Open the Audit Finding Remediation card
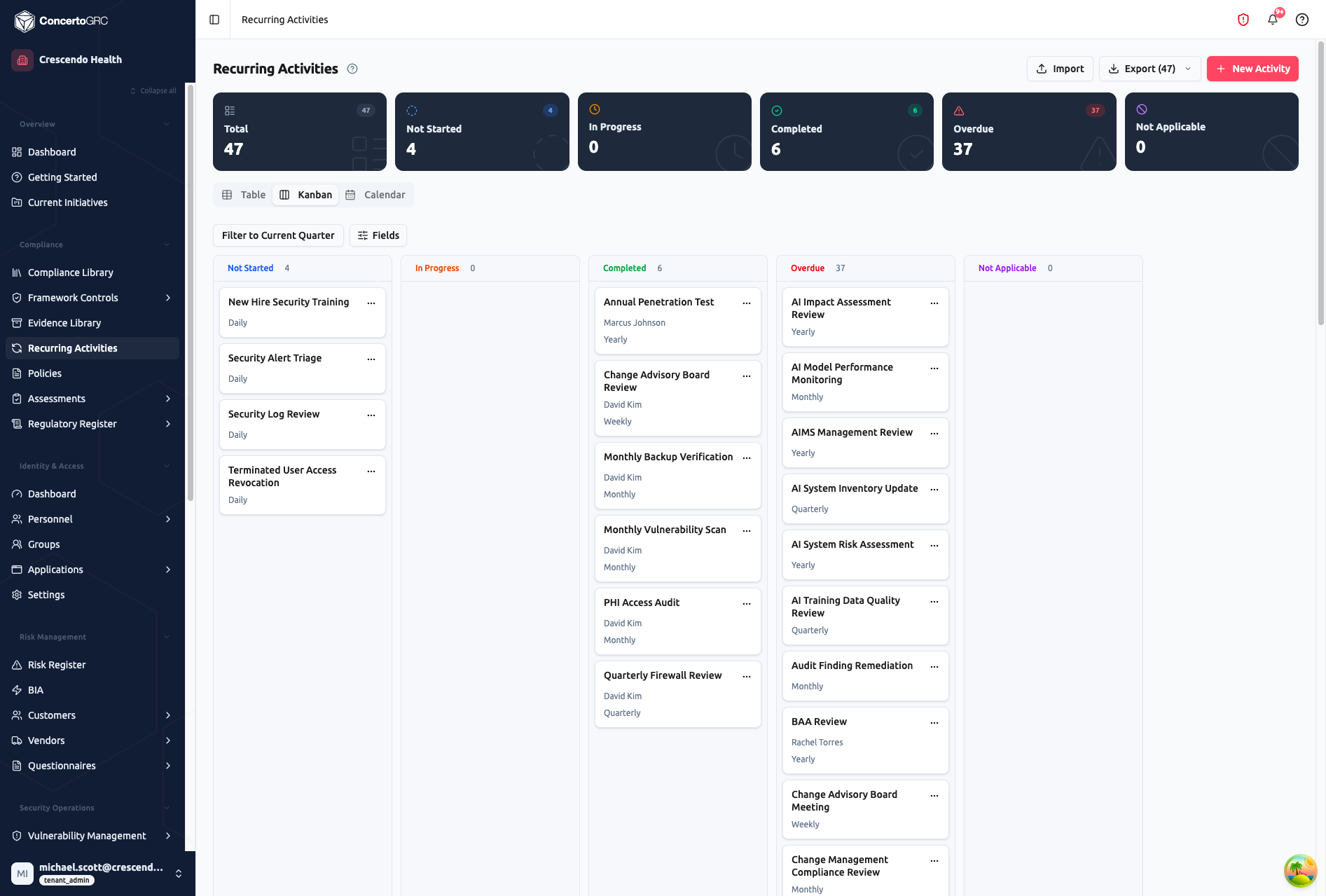 point(865,676)
